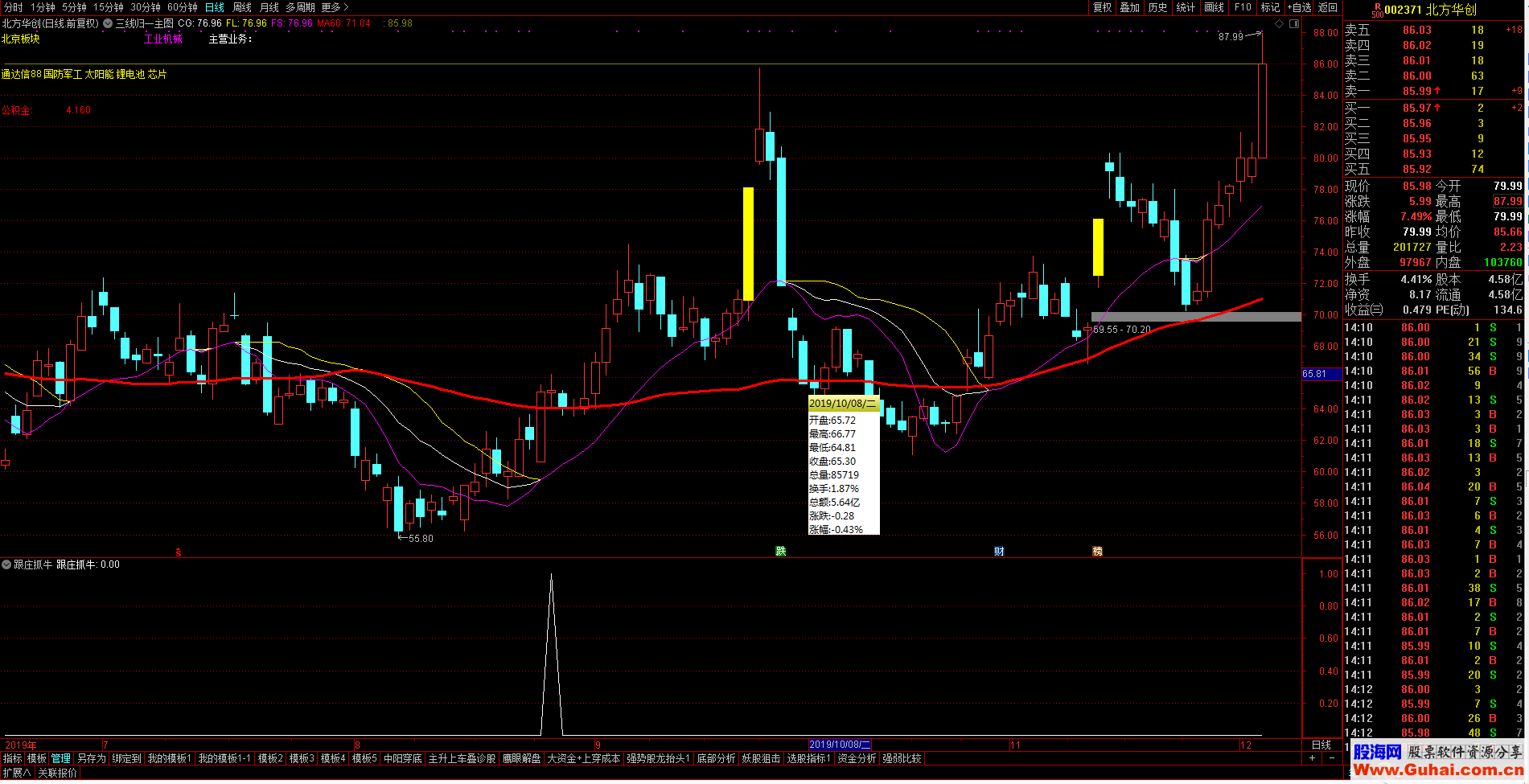This screenshot has width=1529, height=784.
Task: Select the 模板5 template
Action: 364,758
